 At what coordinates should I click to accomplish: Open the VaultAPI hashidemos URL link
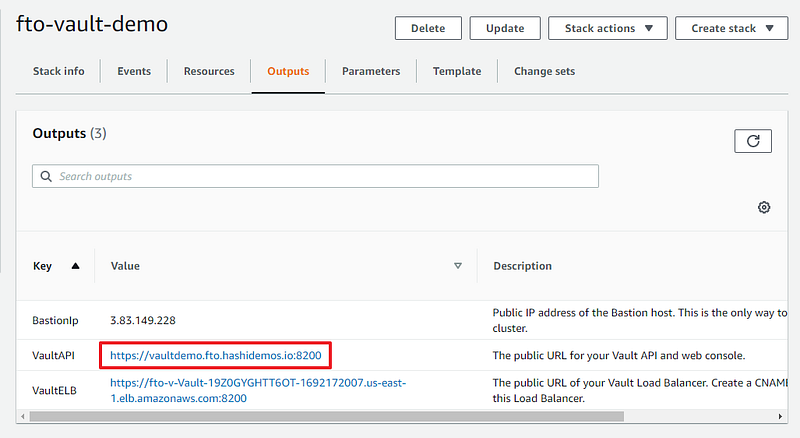[216, 355]
